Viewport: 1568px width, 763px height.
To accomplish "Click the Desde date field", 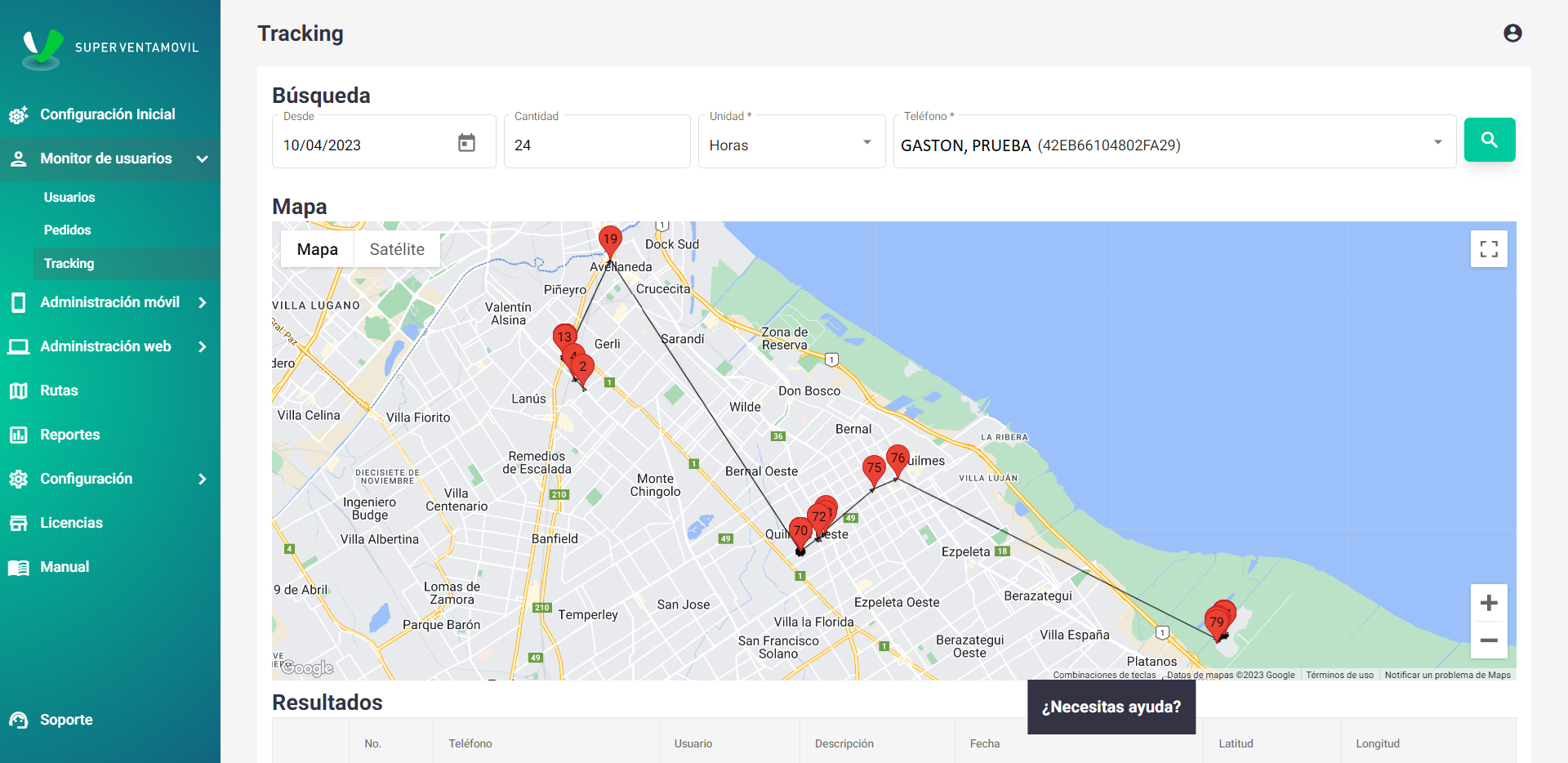I will click(384, 142).
